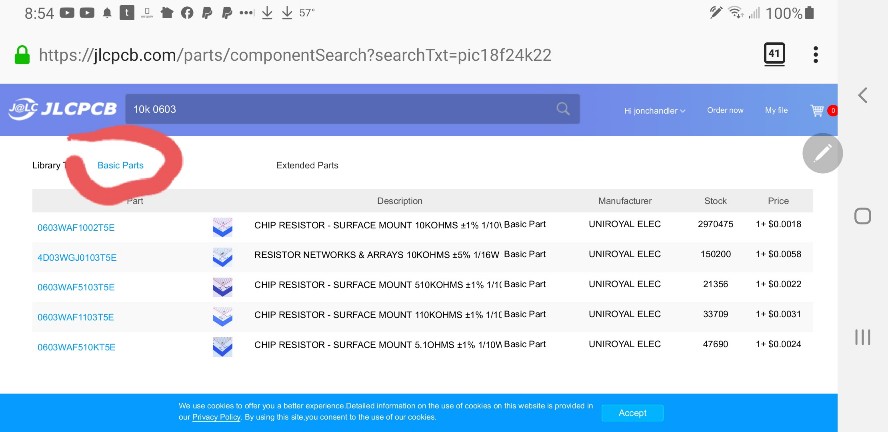This screenshot has height=432, width=888.
Task: Tap the Facebook notification icon
Action: coord(187,13)
